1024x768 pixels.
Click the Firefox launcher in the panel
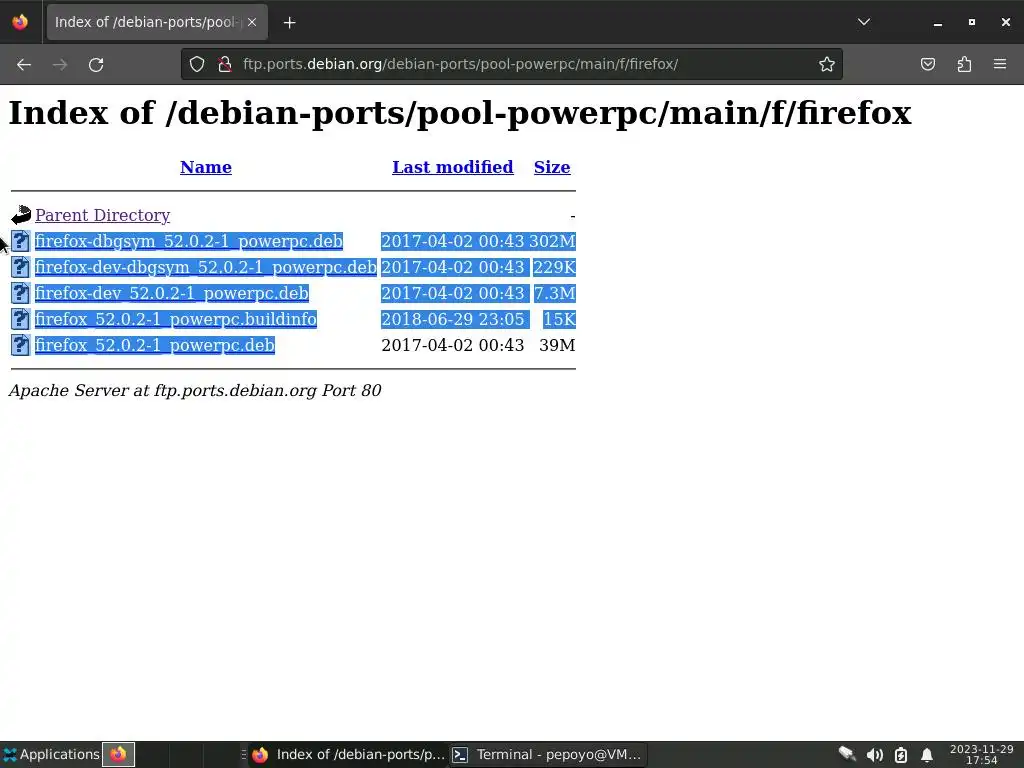(x=118, y=754)
